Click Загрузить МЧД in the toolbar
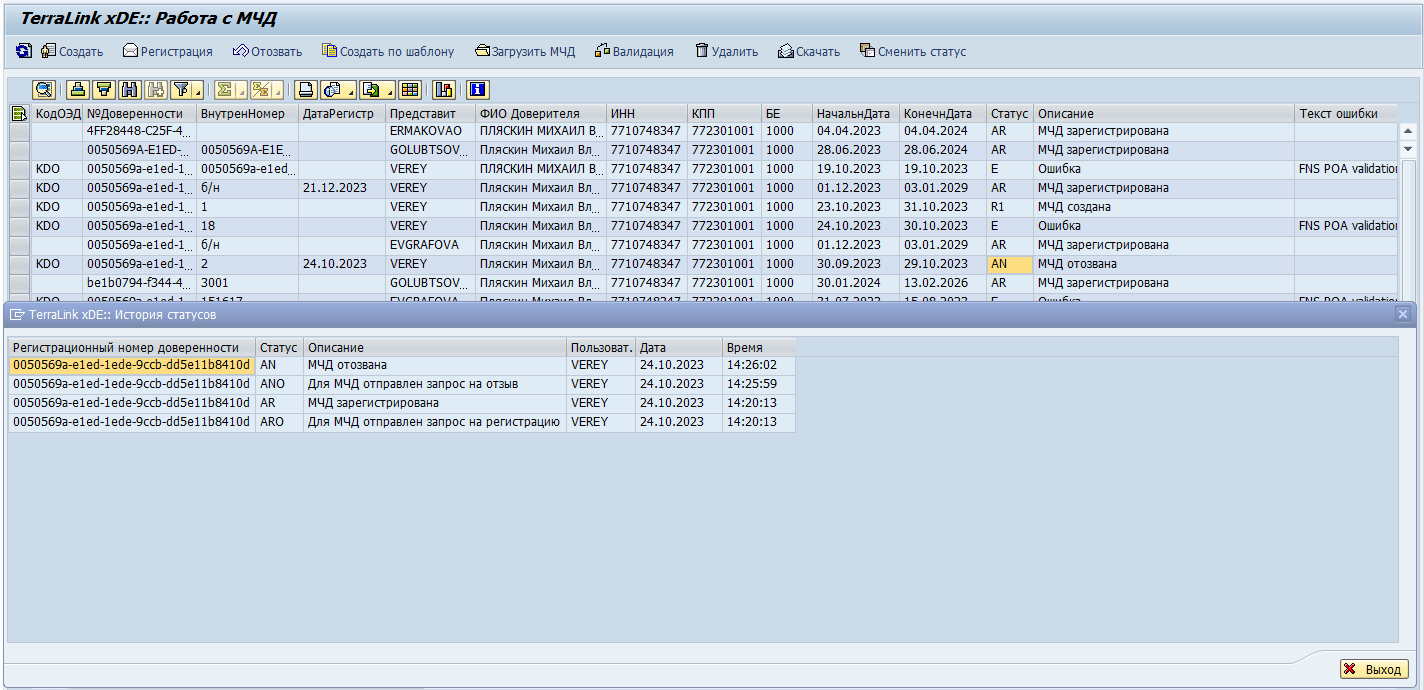The height and width of the screenshot is (690, 1424). pos(525,51)
